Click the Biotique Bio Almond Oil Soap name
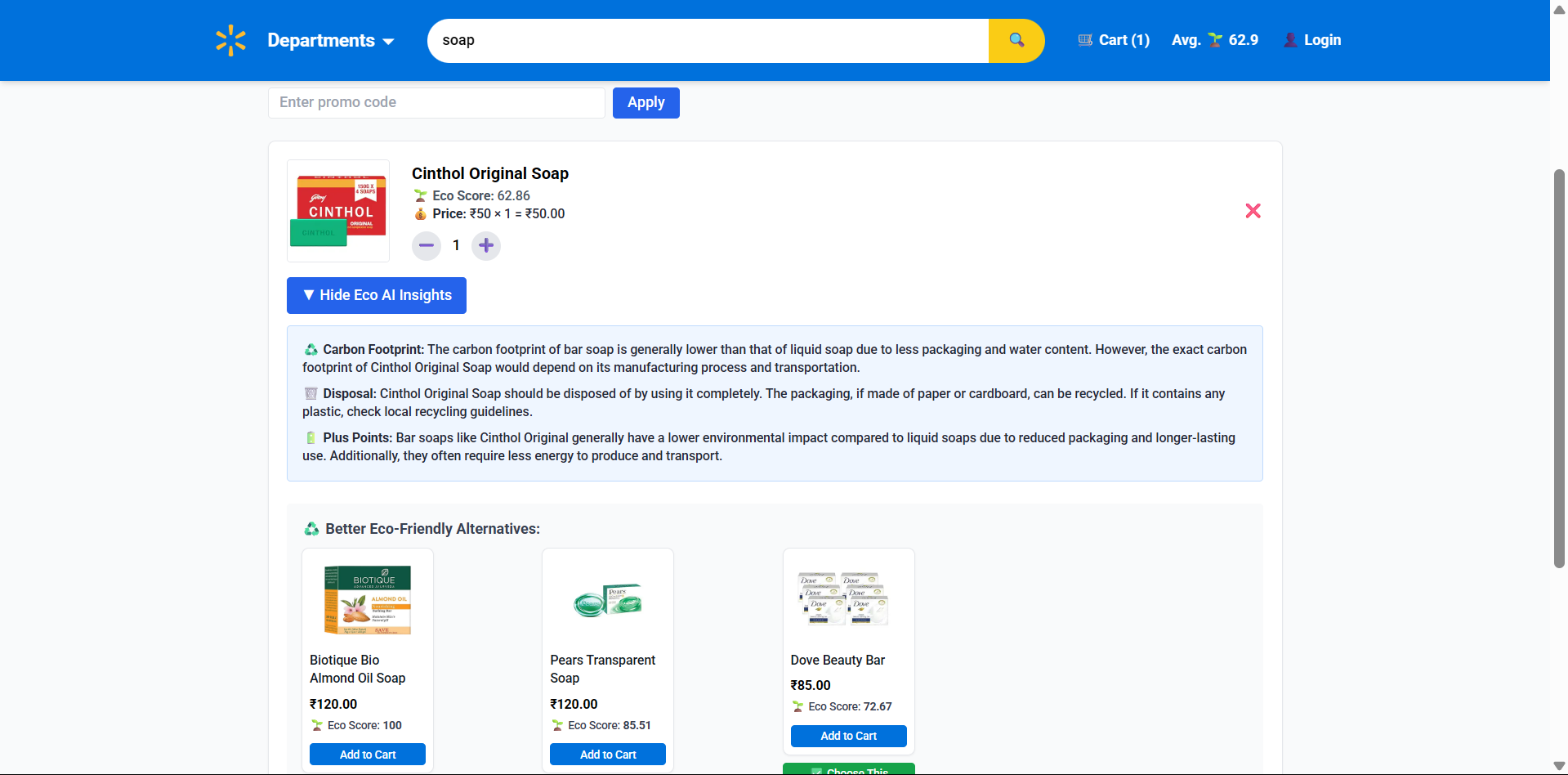Screen dimensions: 1568x775 click(357, 669)
